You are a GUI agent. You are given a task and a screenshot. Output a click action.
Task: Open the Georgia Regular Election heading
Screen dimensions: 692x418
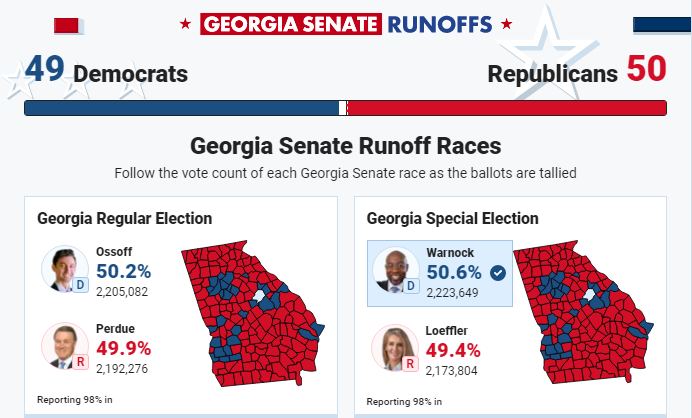coord(124,219)
